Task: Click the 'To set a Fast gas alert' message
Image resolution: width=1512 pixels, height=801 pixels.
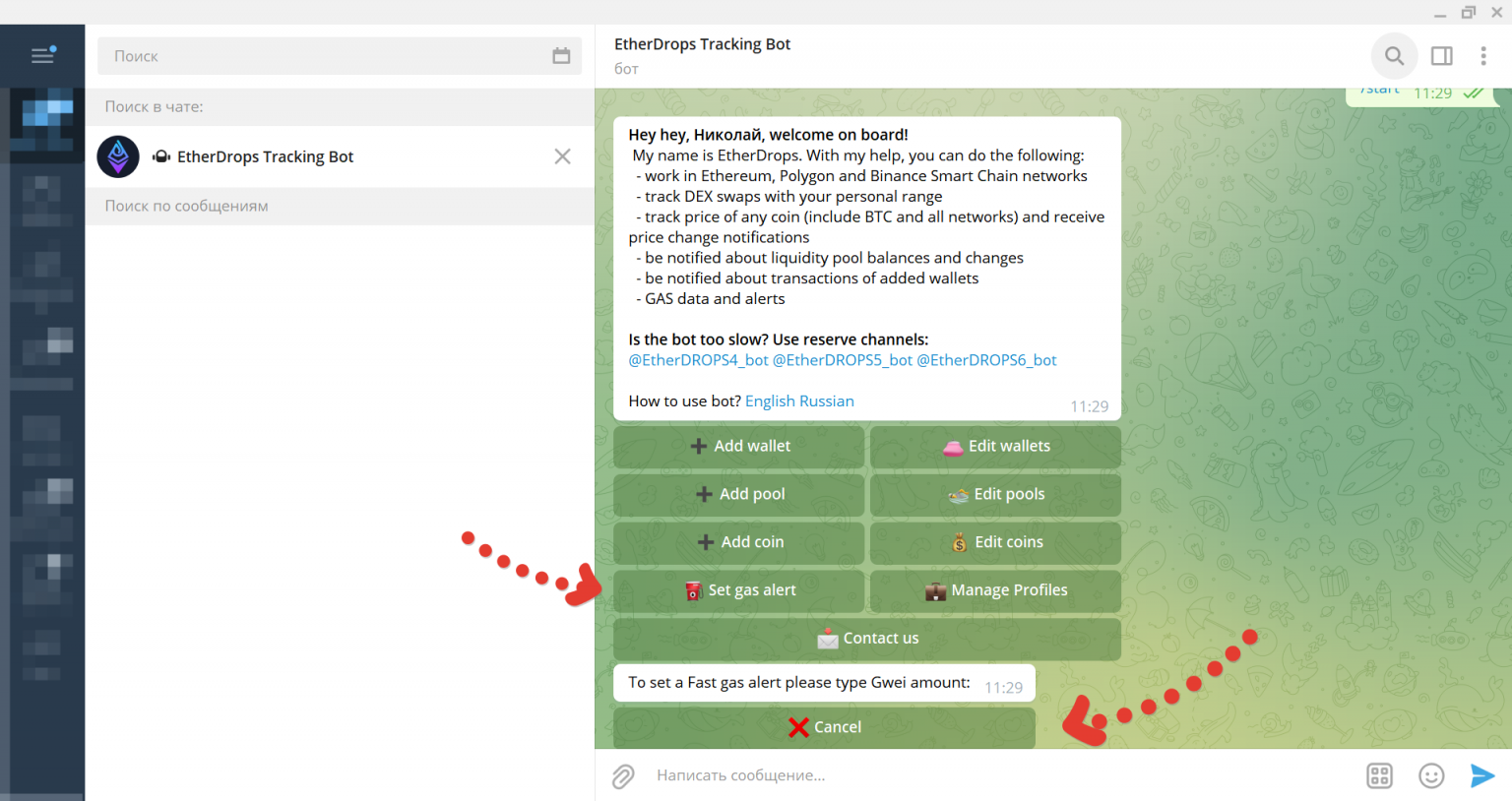Action: coord(824,683)
